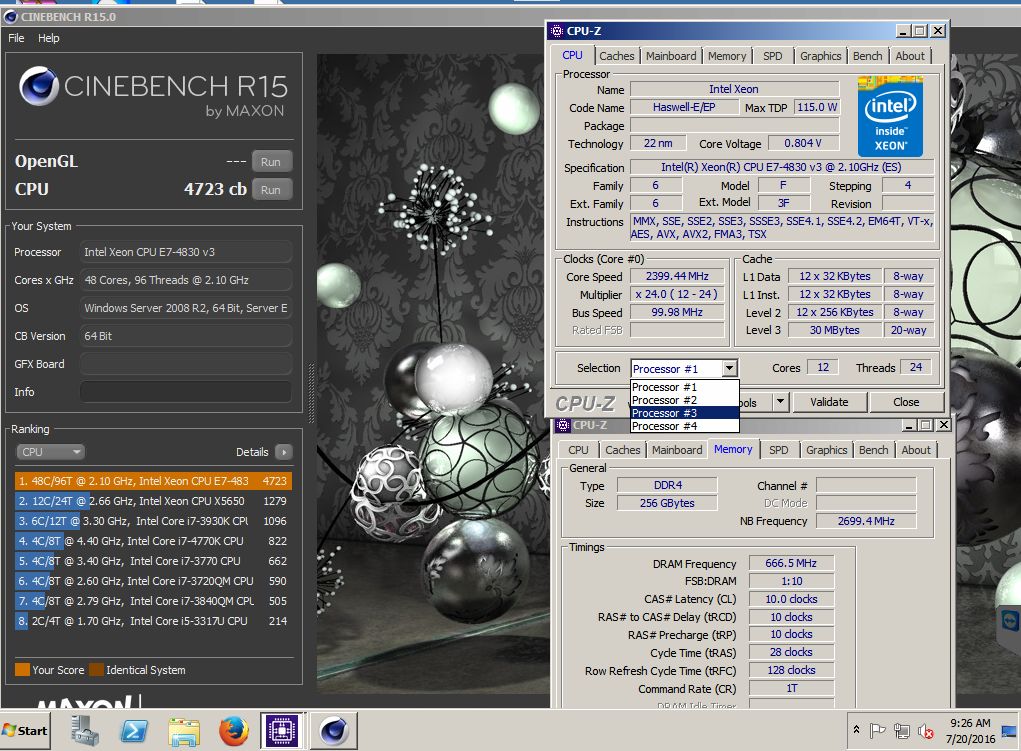1021x751 pixels.
Task: Click the Core Speed value 2399.44 MHz
Action: point(677,276)
